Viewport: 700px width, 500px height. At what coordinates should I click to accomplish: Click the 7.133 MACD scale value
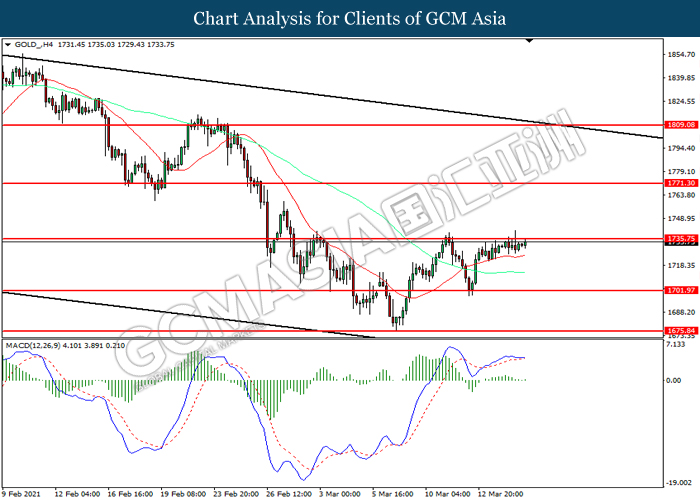[x=675, y=344]
